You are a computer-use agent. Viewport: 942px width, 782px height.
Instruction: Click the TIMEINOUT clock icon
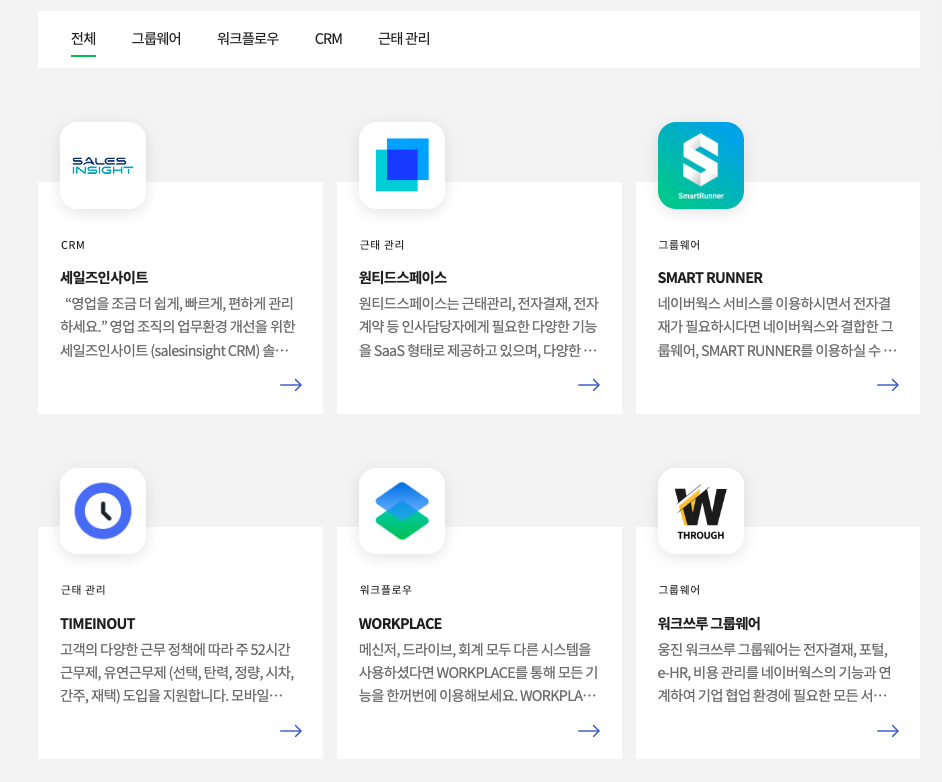[x=103, y=511]
